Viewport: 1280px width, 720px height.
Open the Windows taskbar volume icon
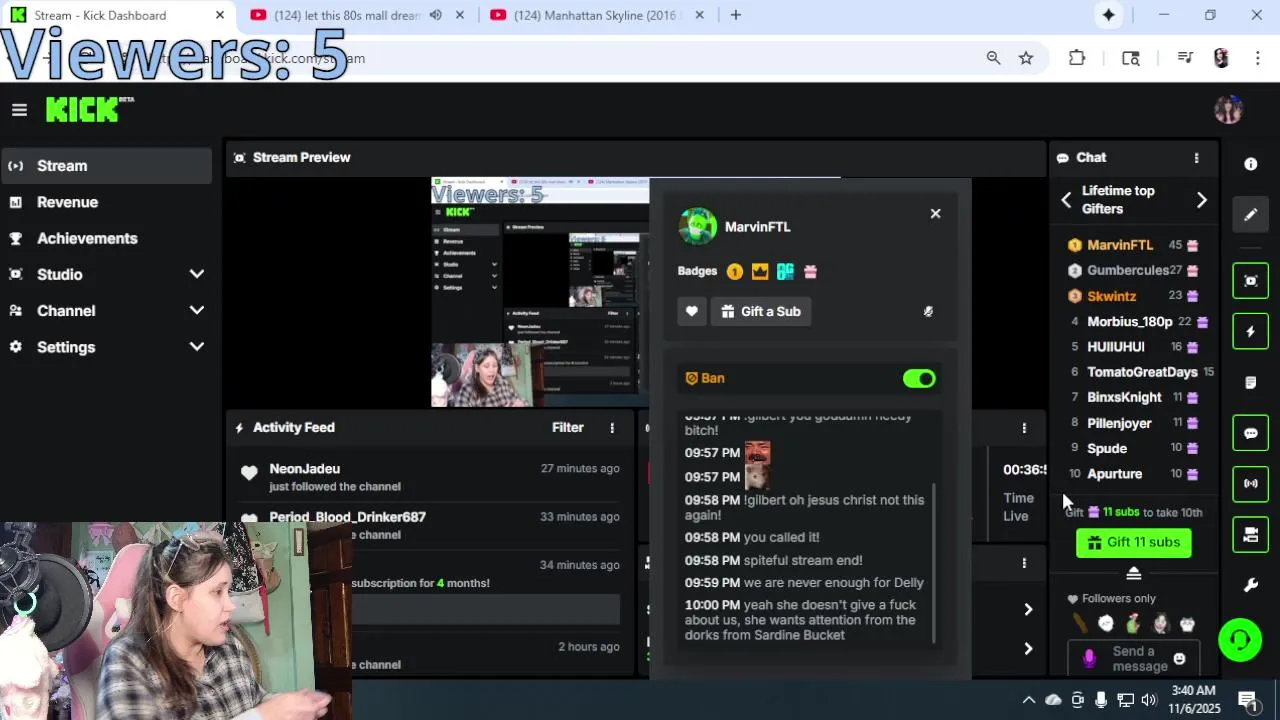tap(1148, 700)
